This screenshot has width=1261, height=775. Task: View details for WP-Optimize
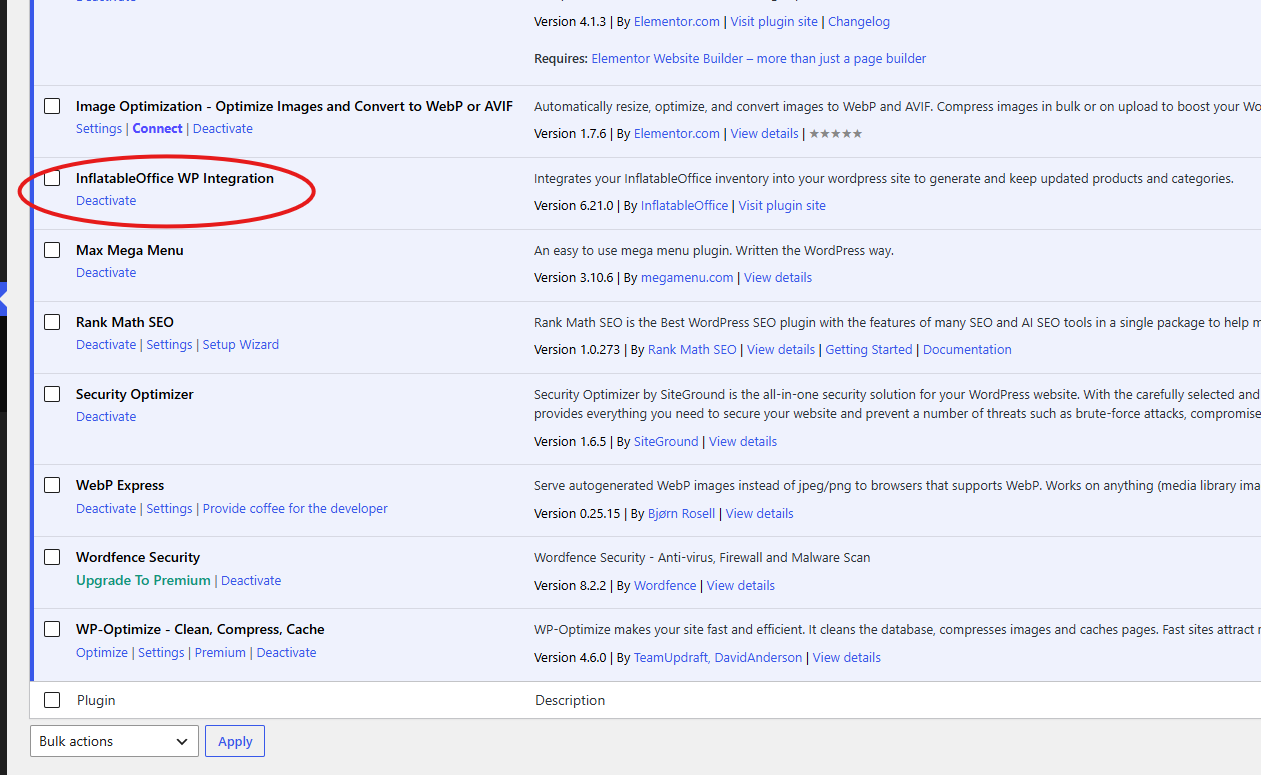(847, 657)
